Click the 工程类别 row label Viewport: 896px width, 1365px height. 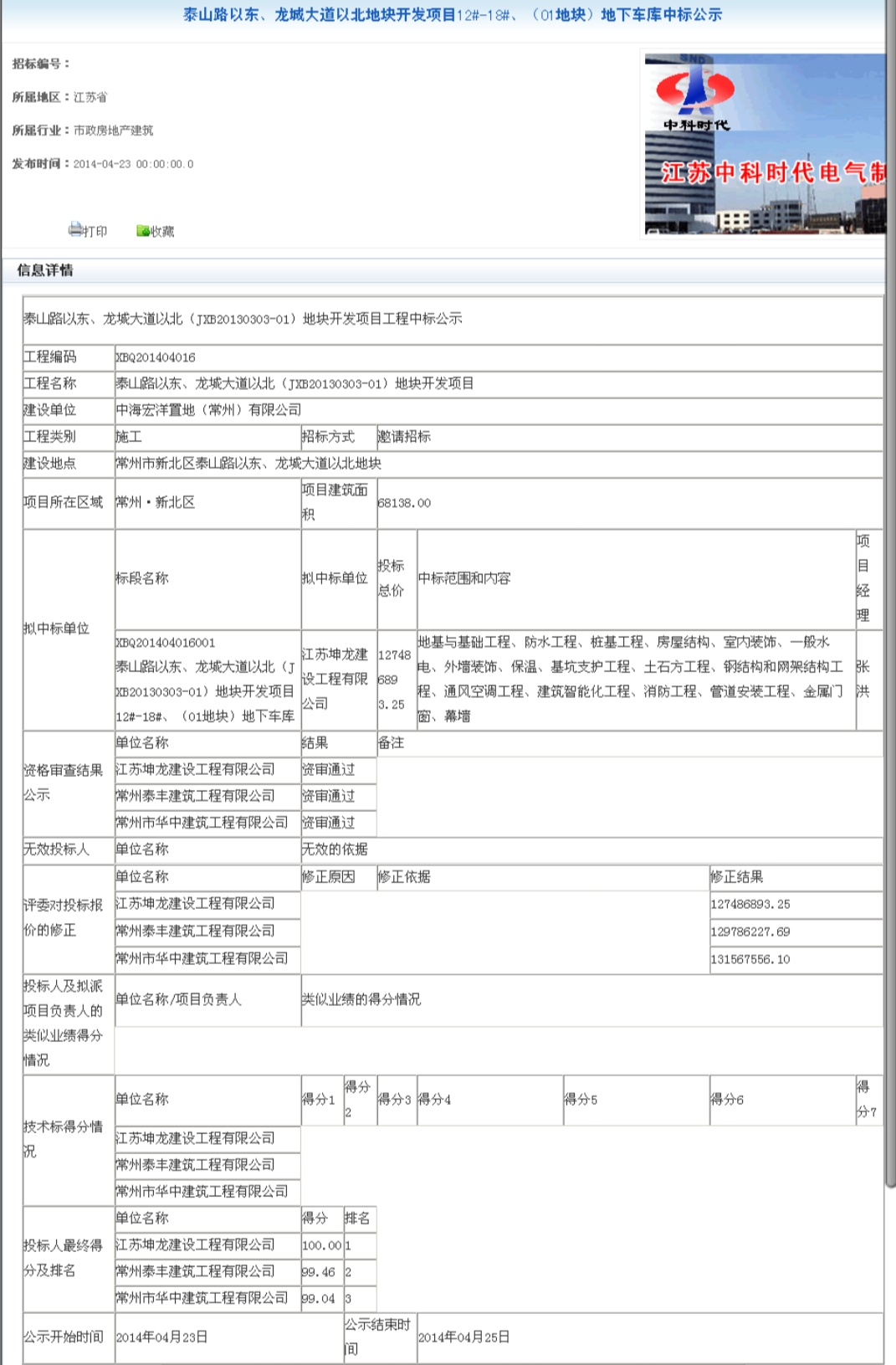50,437
